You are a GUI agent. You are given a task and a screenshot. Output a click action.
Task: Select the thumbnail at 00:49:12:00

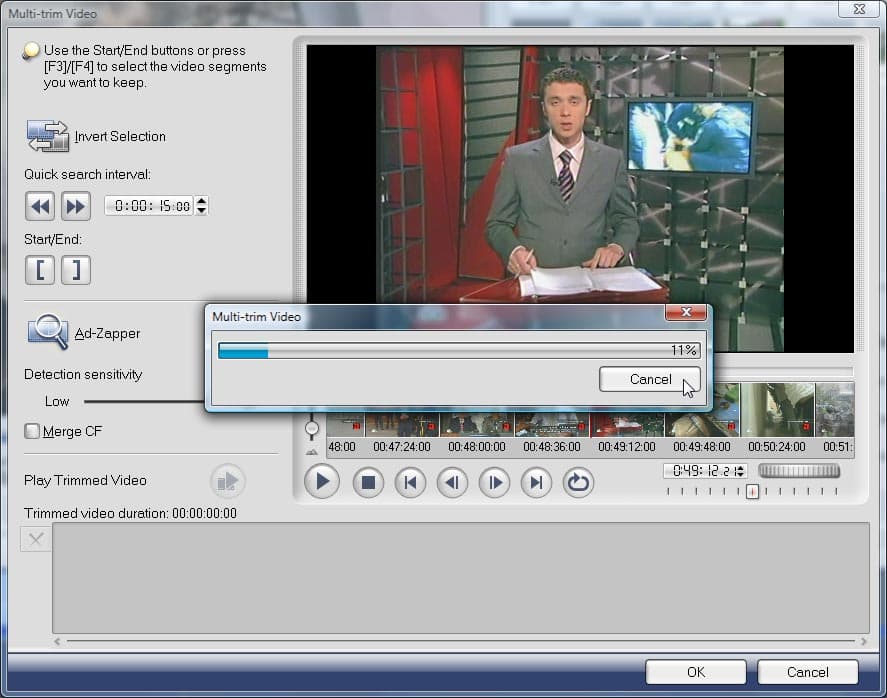(x=627, y=424)
